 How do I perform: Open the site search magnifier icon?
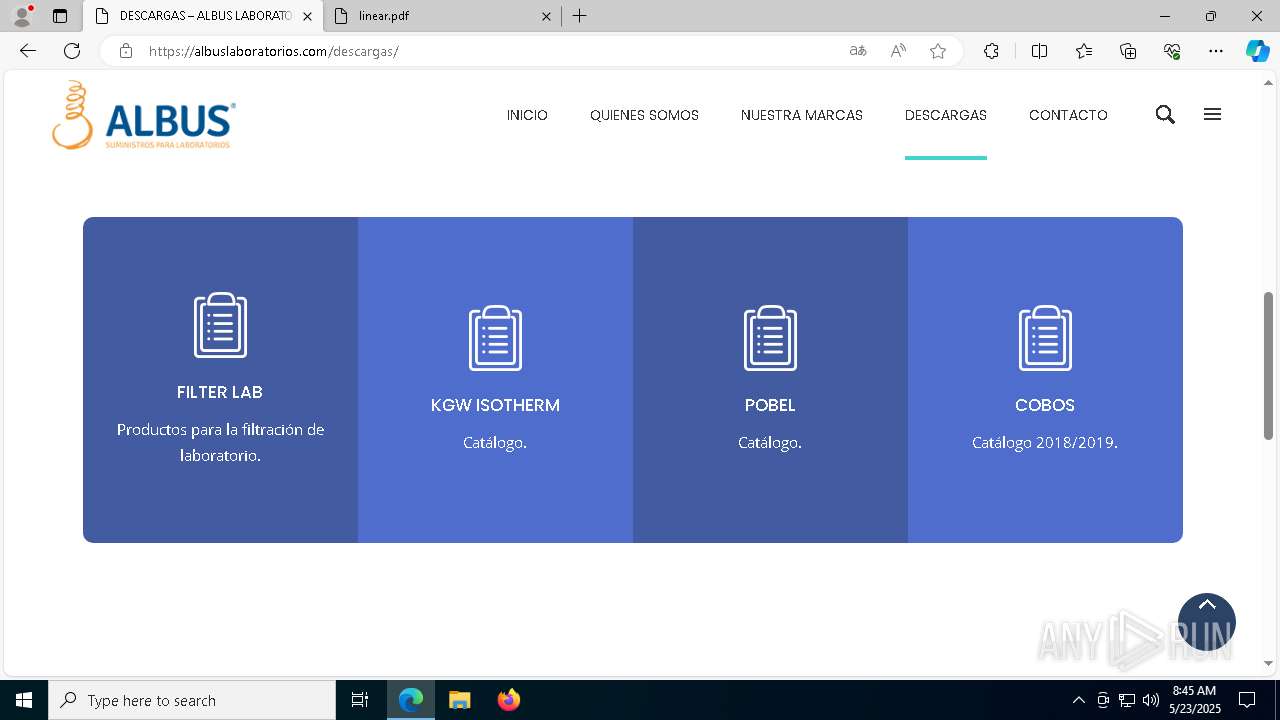pyautogui.click(x=1165, y=115)
